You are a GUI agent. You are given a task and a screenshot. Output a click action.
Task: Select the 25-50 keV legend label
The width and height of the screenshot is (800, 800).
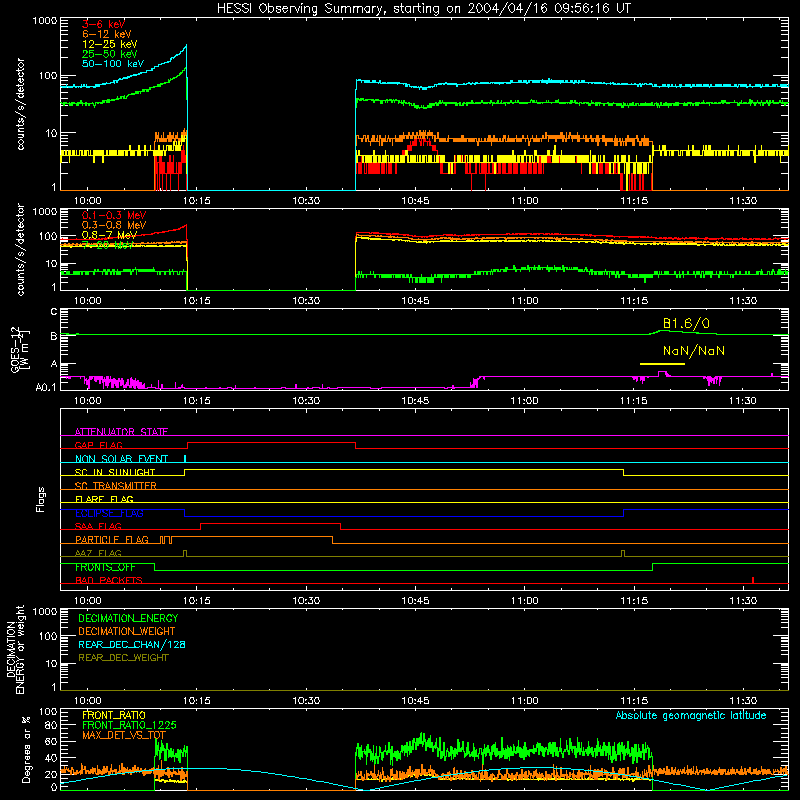(110, 54)
